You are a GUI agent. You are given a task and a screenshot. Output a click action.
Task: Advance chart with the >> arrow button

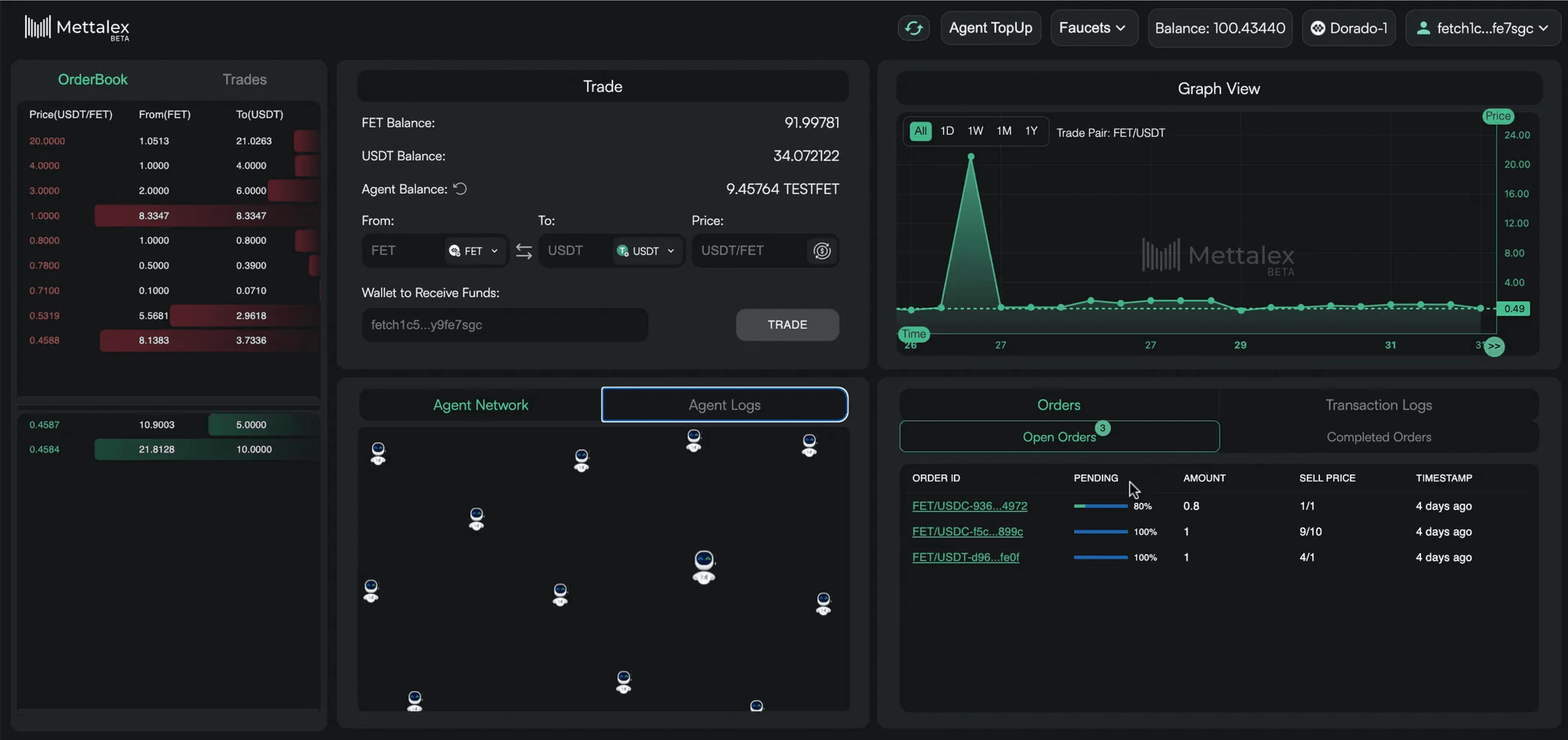(1494, 346)
